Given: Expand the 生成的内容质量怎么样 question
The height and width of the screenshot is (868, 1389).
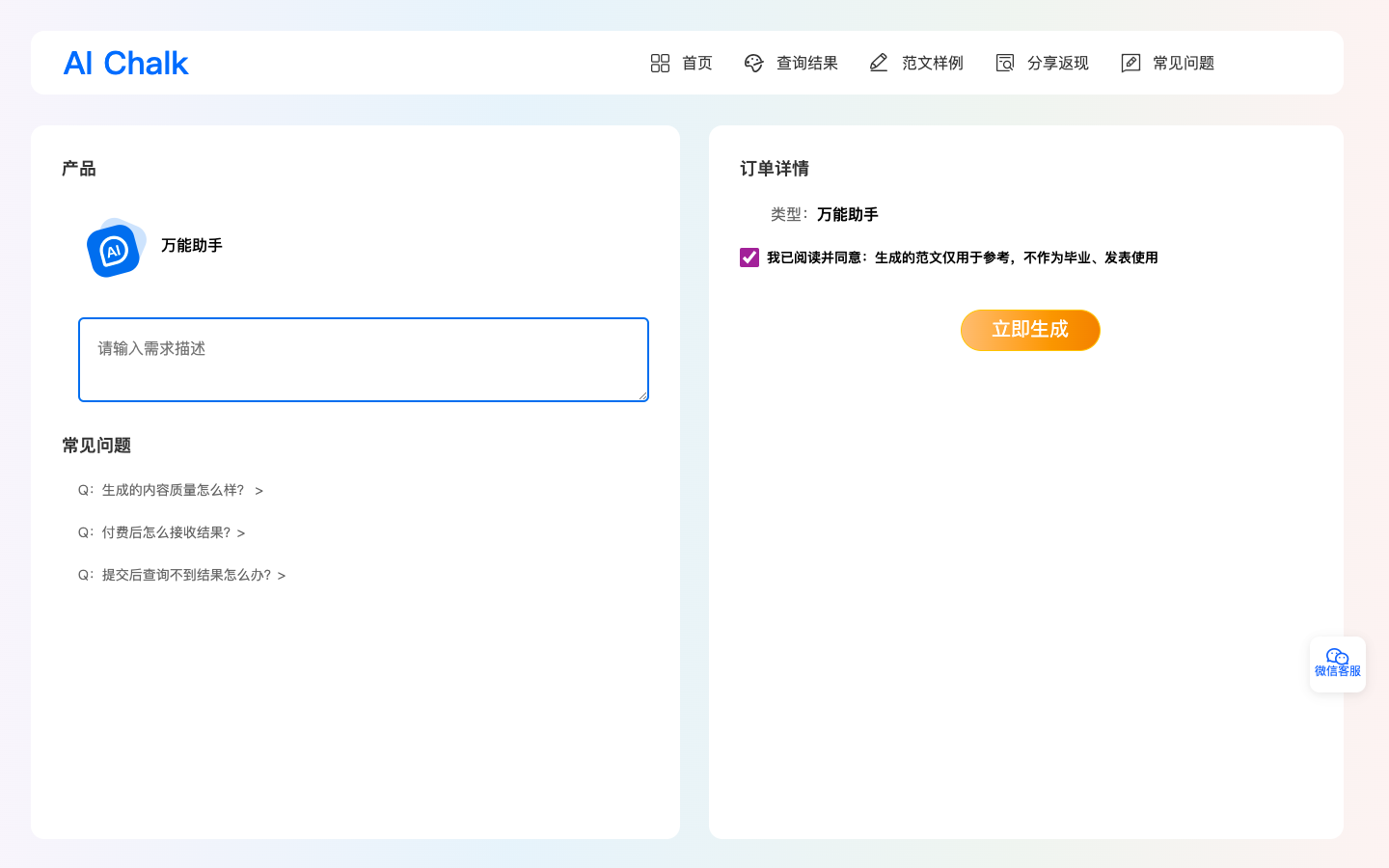Looking at the screenshot, I should tap(171, 490).
